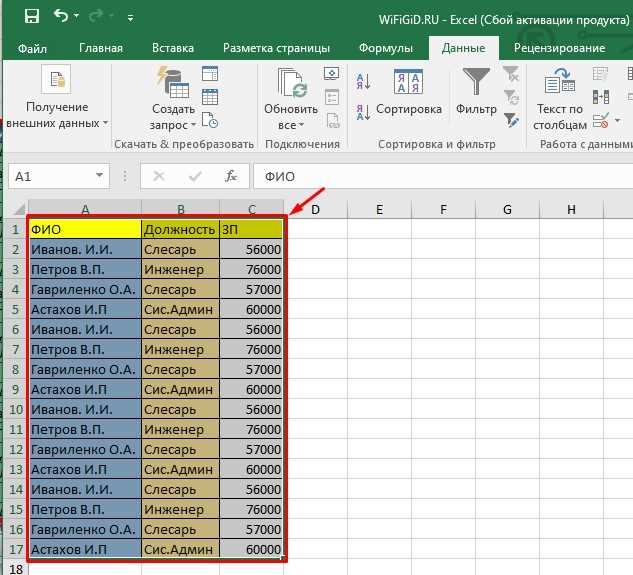Select the yellow ФИО header cell
Viewport: 633px width, 575px height.
pos(85,229)
